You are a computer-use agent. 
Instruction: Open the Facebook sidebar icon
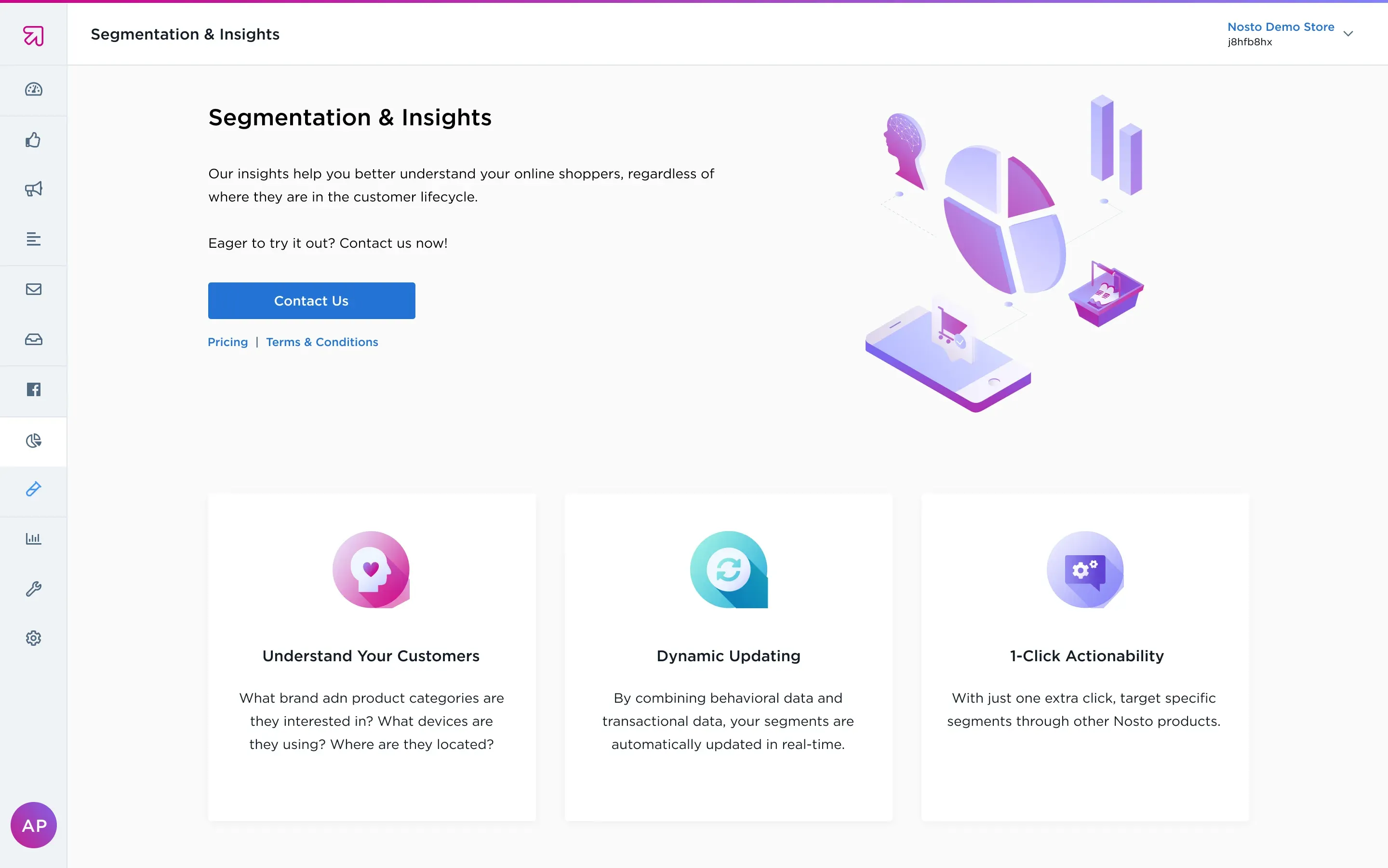click(x=33, y=390)
